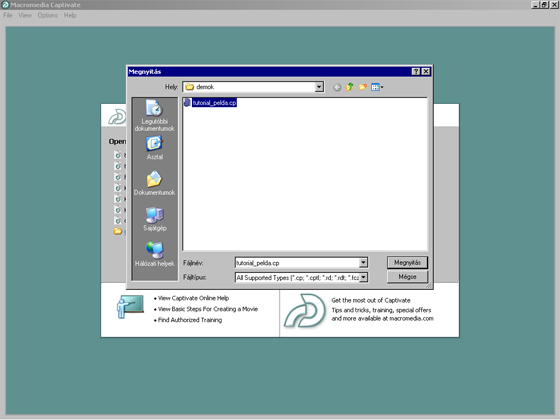
Task: Open Legutóbbi dokumentumok in places bar
Action: tap(154, 115)
